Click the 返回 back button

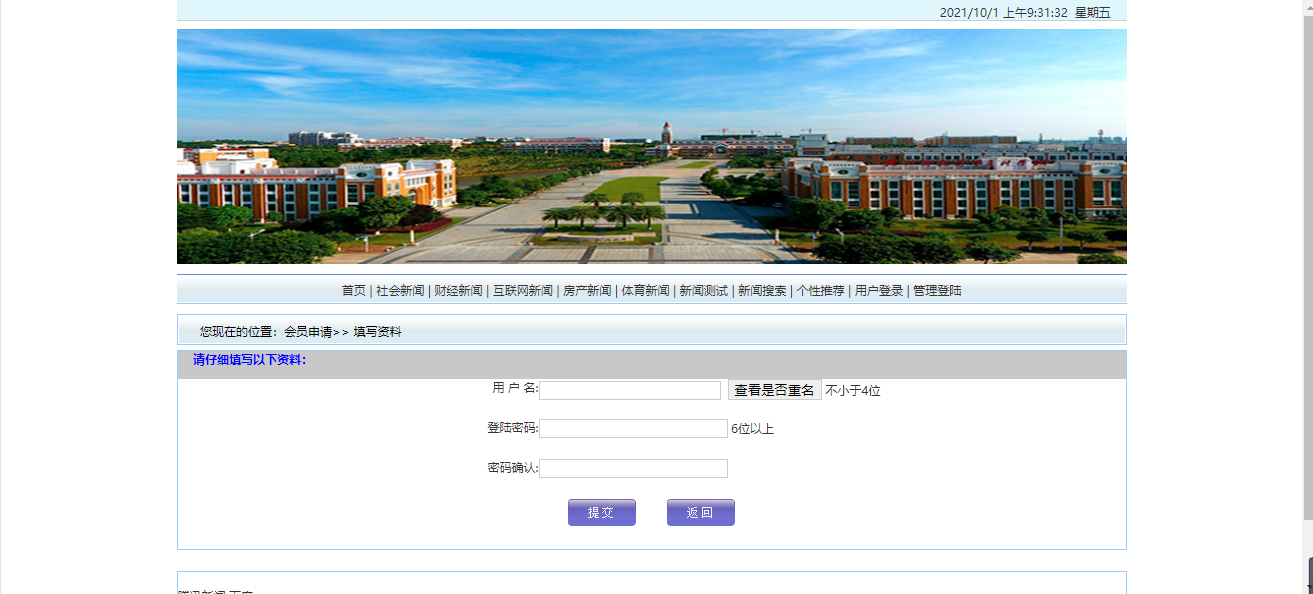tap(700, 512)
